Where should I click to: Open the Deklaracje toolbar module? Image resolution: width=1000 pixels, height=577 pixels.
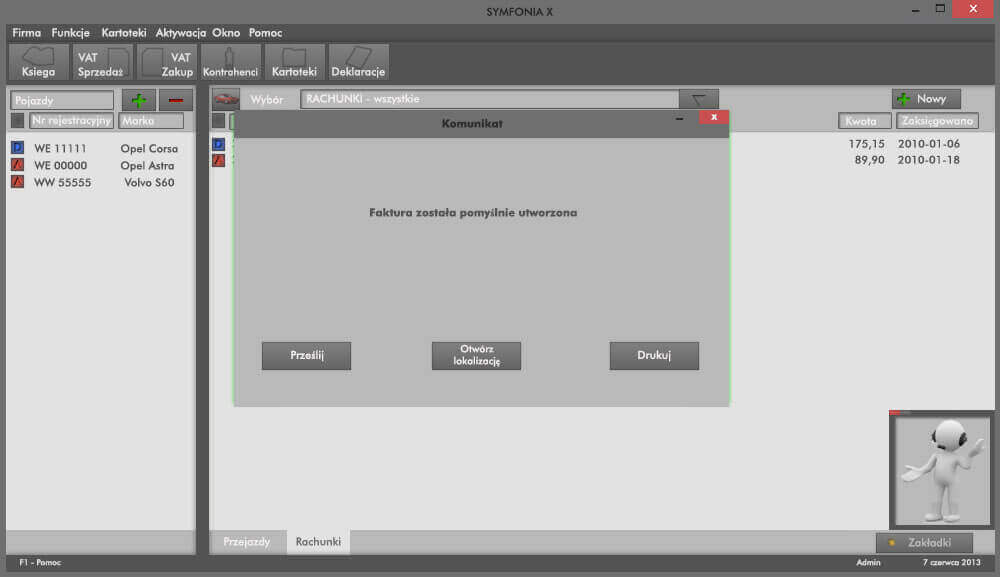click(x=358, y=62)
